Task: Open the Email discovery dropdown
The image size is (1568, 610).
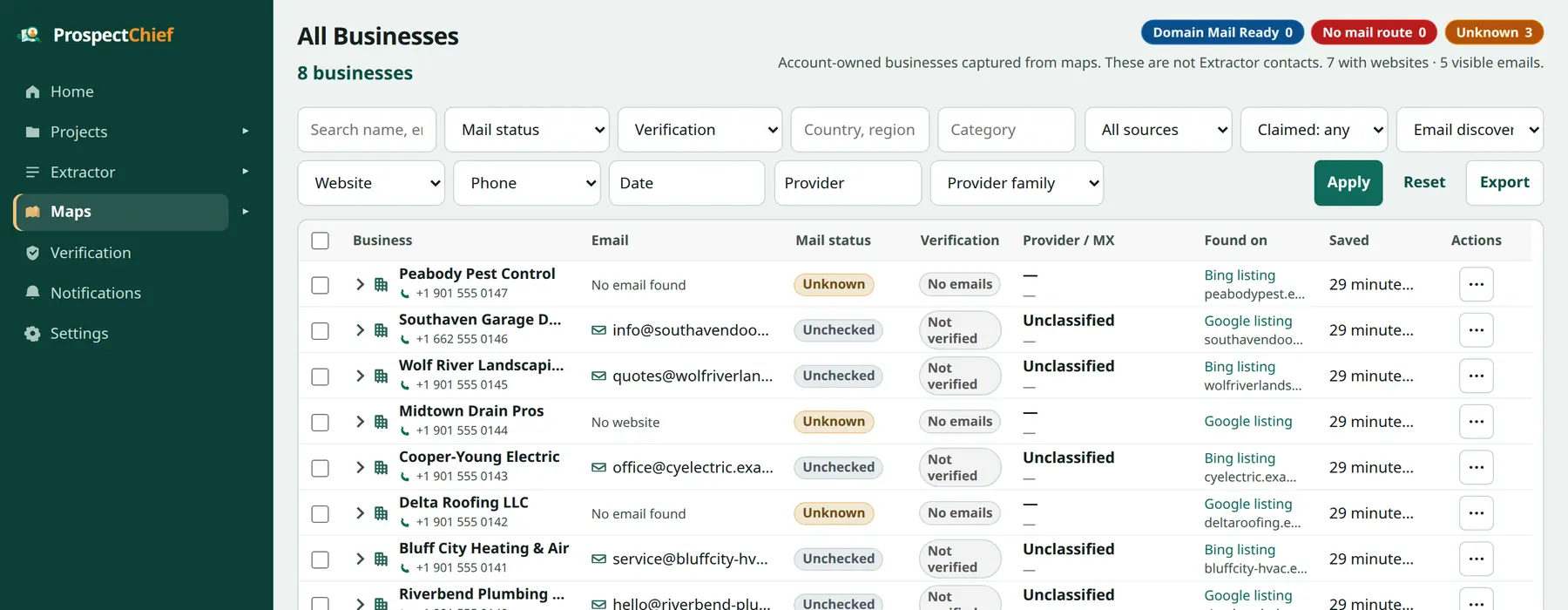Action: [x=1470, y=130]
